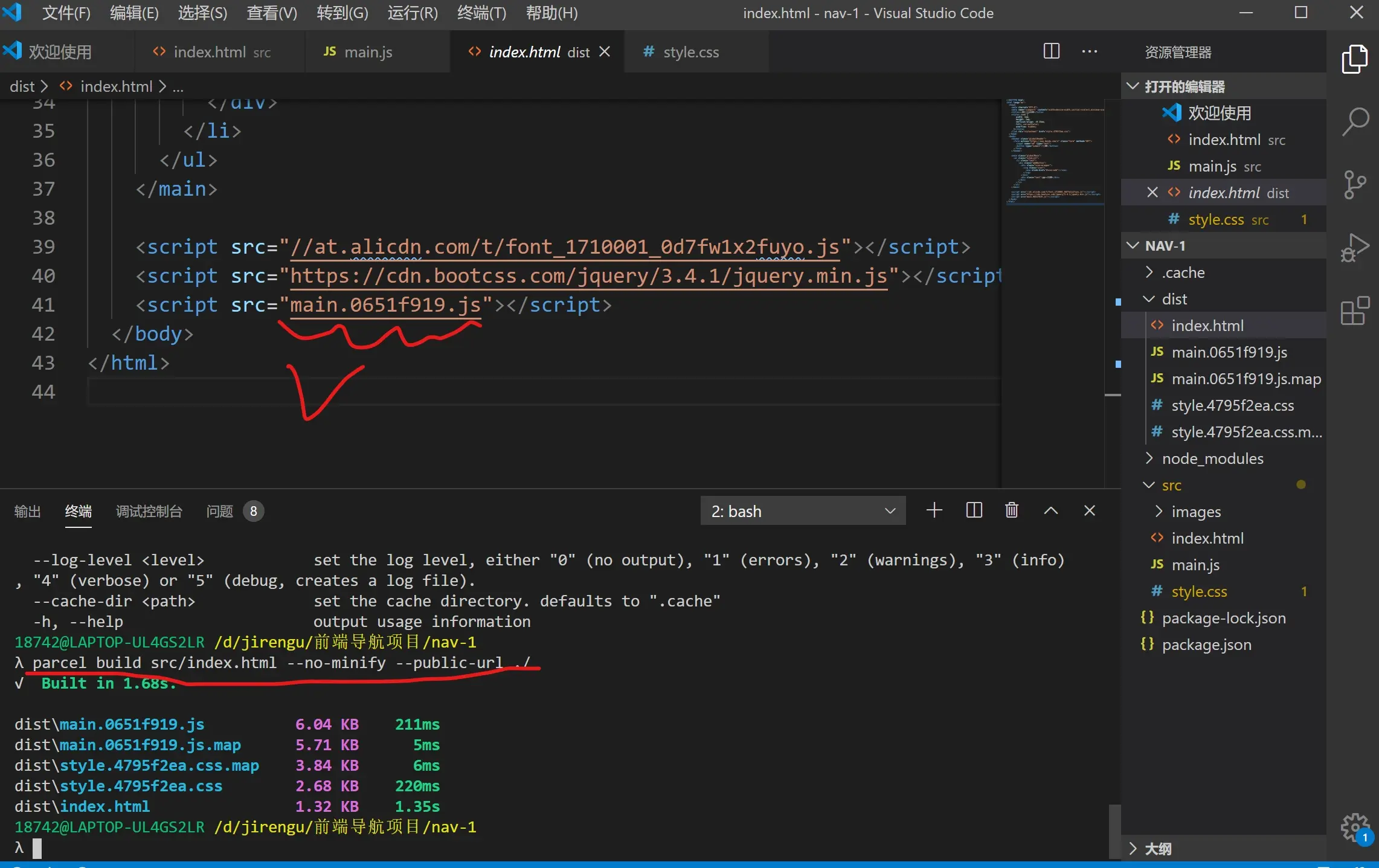
Task: Open the Search view icon
Action: (x=1355, y=122)
